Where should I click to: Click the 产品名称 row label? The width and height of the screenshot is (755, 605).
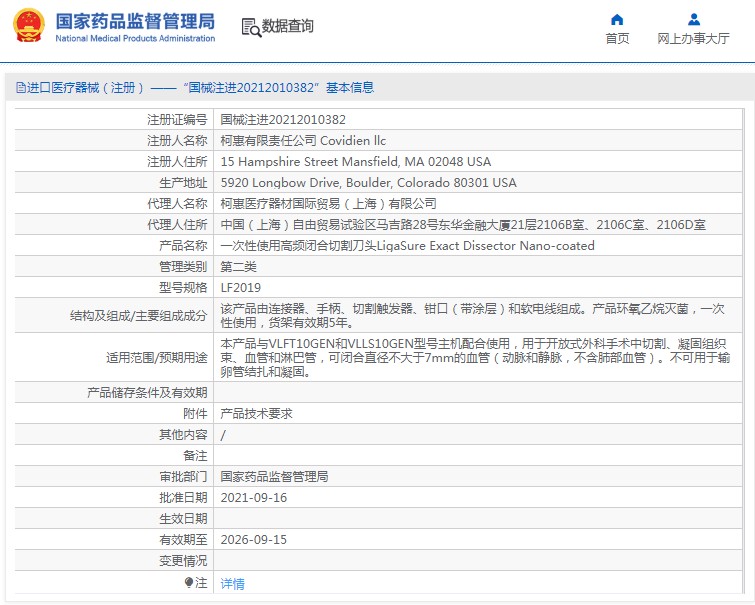183,246
